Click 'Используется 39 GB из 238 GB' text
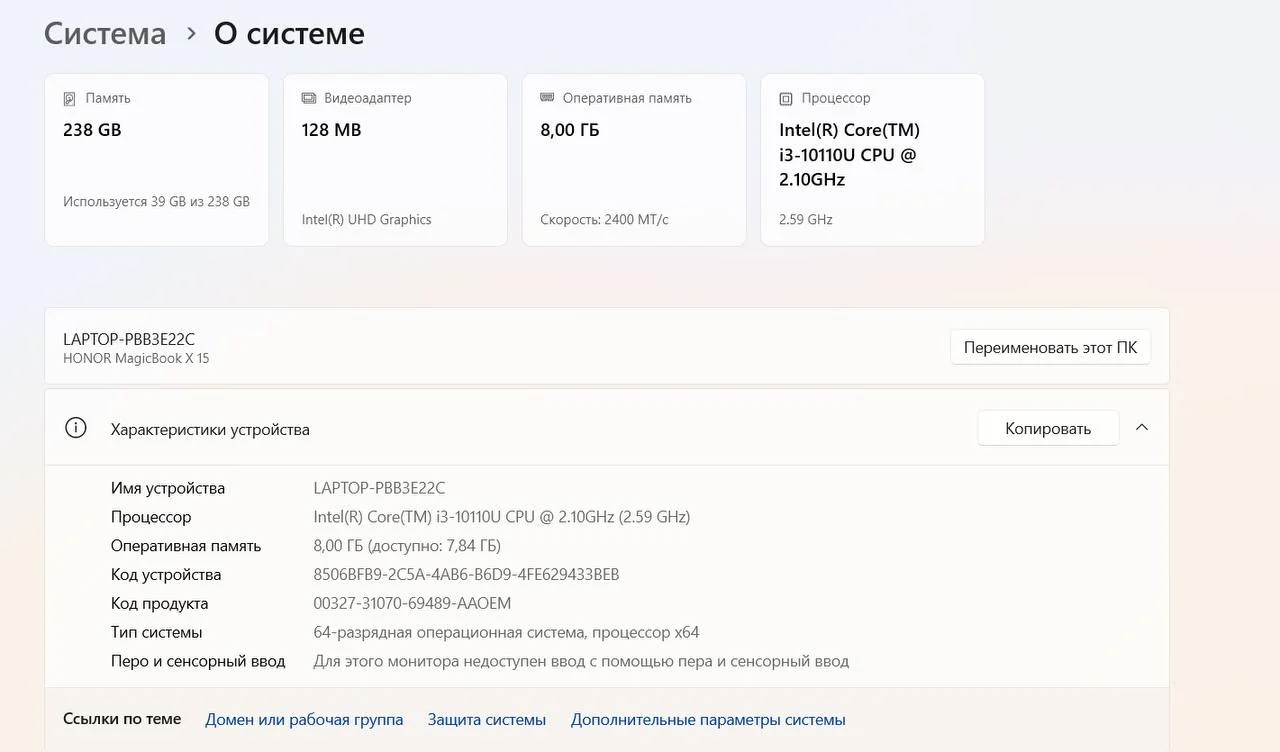This screenshot has width=1280, height=752. [156, 201]
